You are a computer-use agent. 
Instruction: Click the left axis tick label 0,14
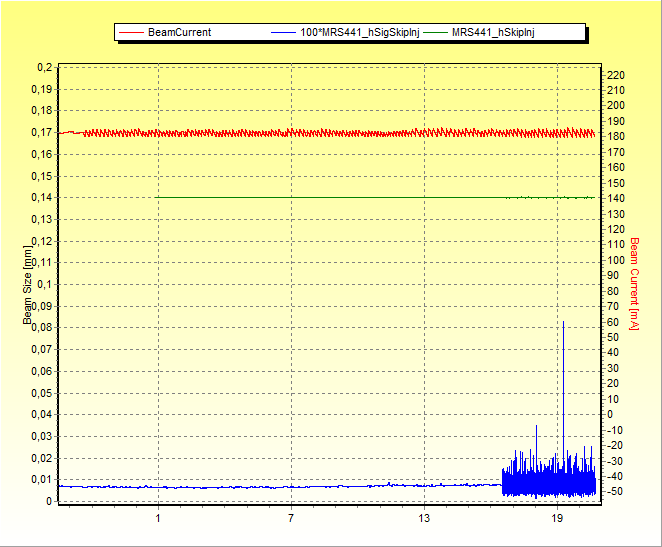point(42,198)
